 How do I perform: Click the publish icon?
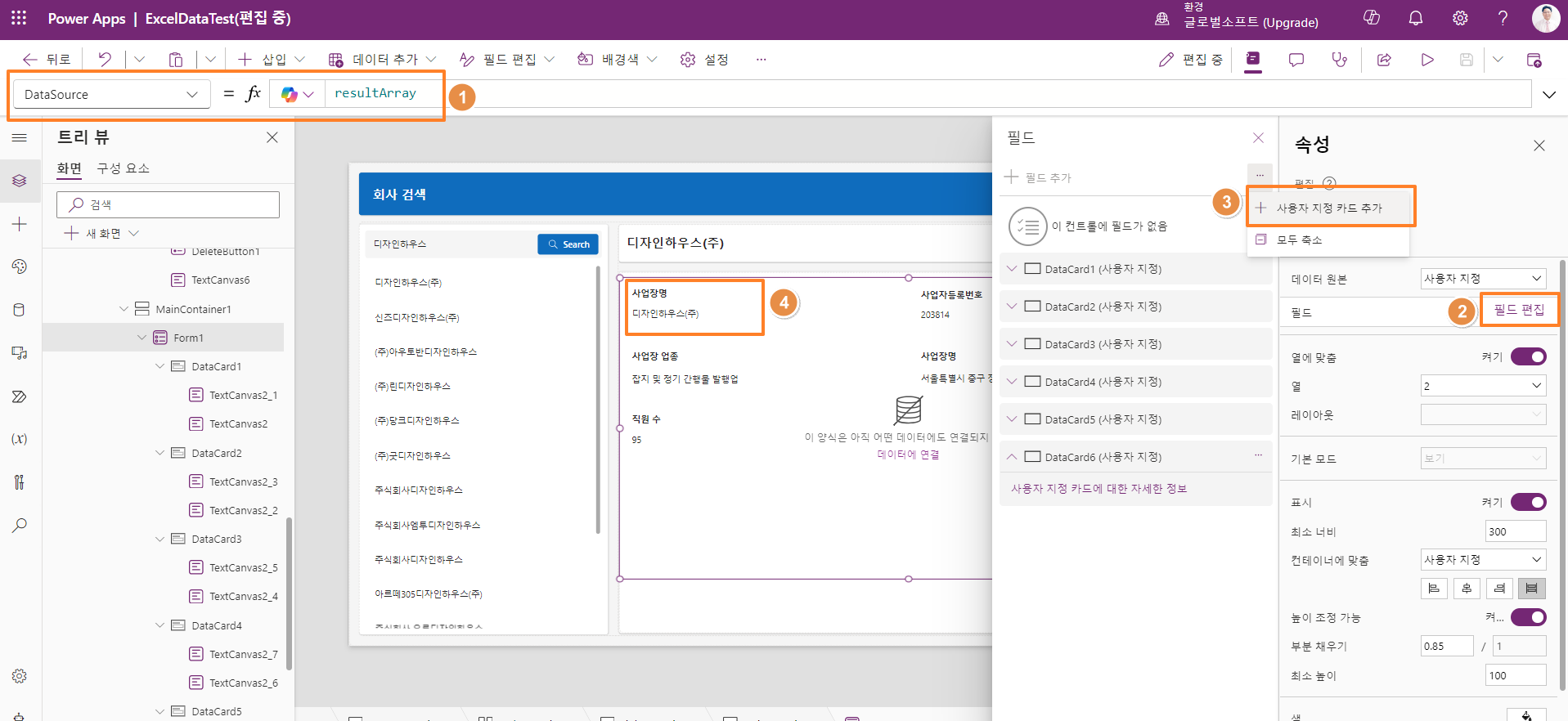[1534, 60]
